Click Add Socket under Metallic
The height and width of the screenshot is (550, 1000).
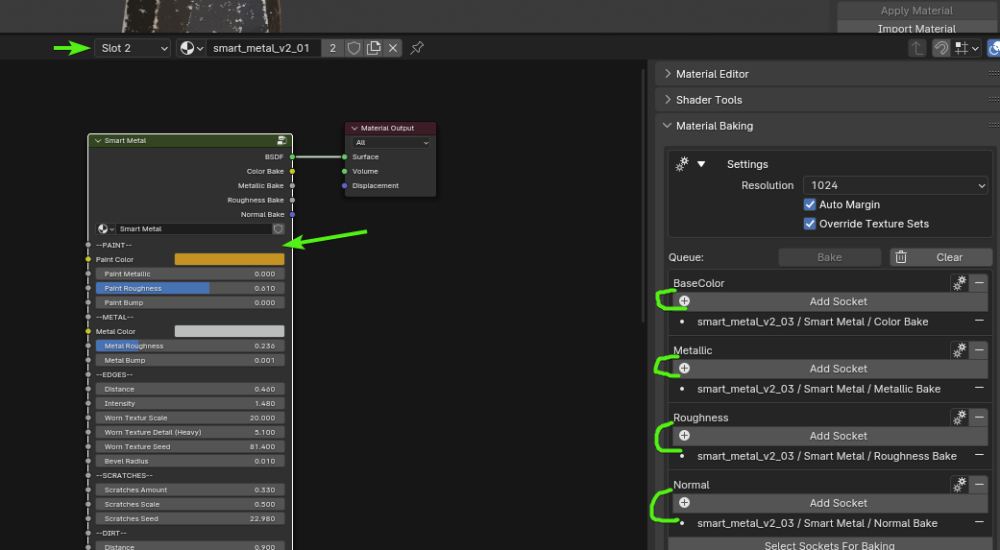click(830, 369)
